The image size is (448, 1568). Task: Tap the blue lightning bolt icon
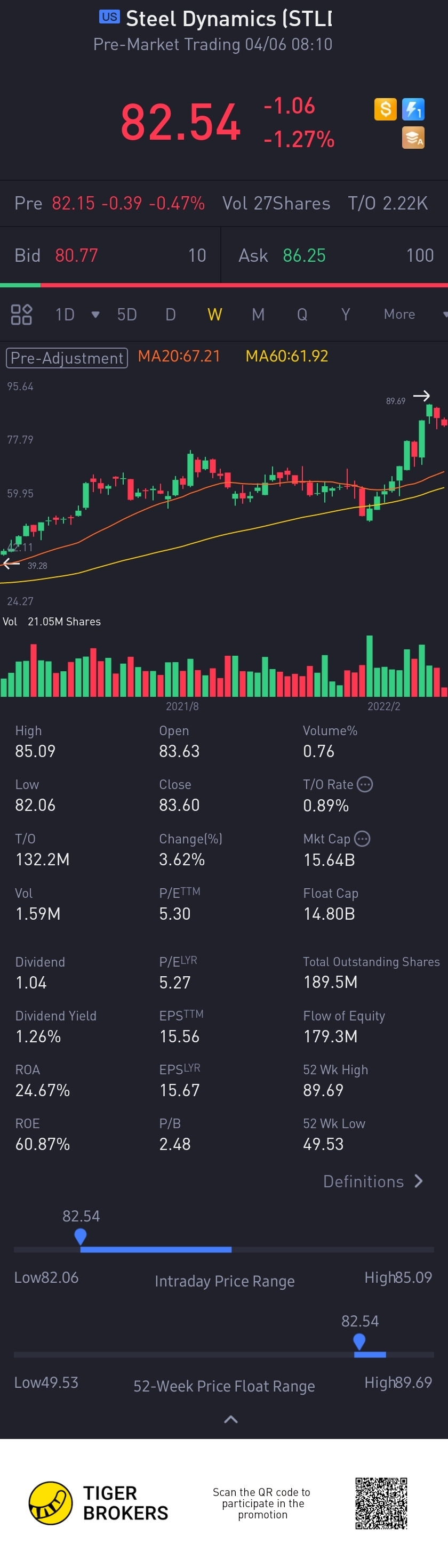(x=413, y=110)
